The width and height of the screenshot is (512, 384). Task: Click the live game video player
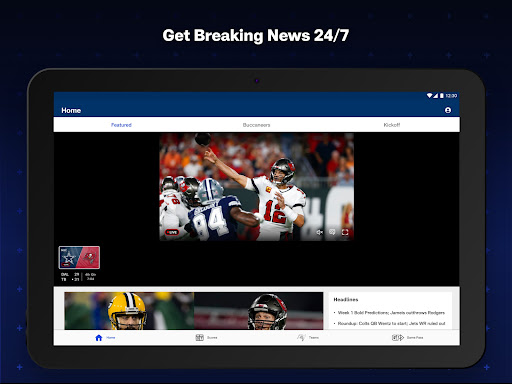pyautogui.click(x=256, y=187)
